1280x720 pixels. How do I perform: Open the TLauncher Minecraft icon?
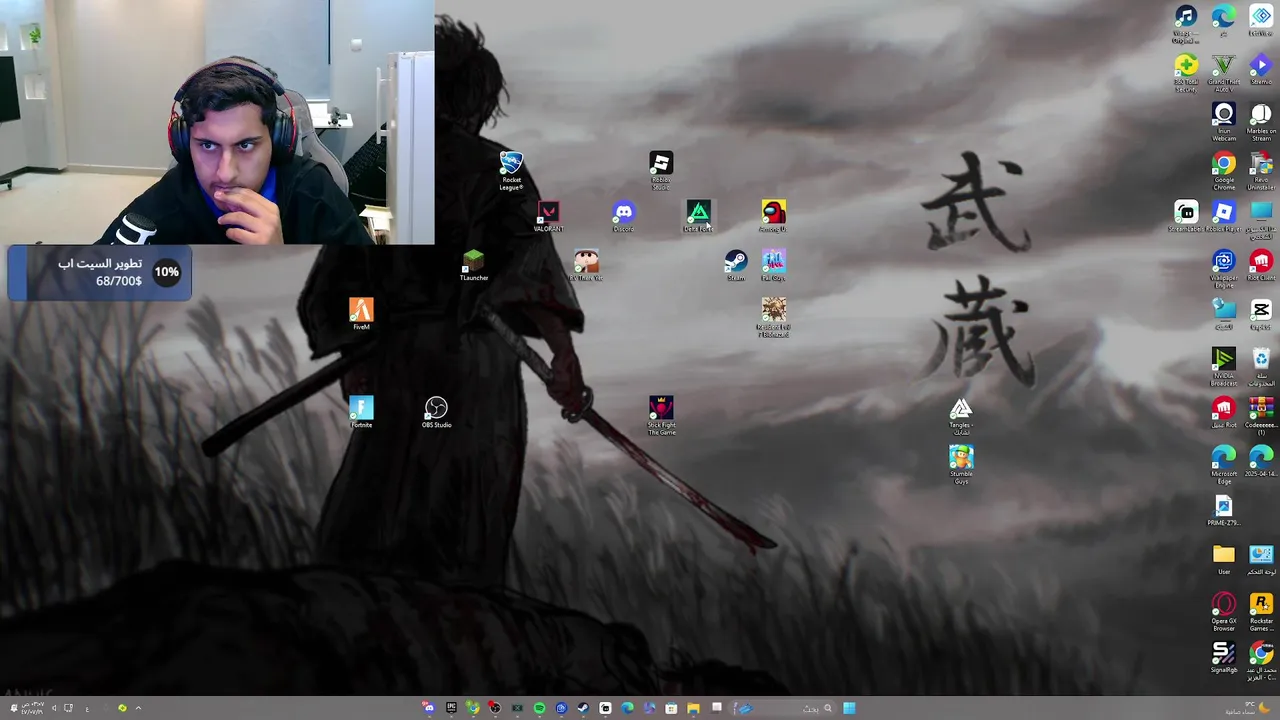[x=474, y=266]
